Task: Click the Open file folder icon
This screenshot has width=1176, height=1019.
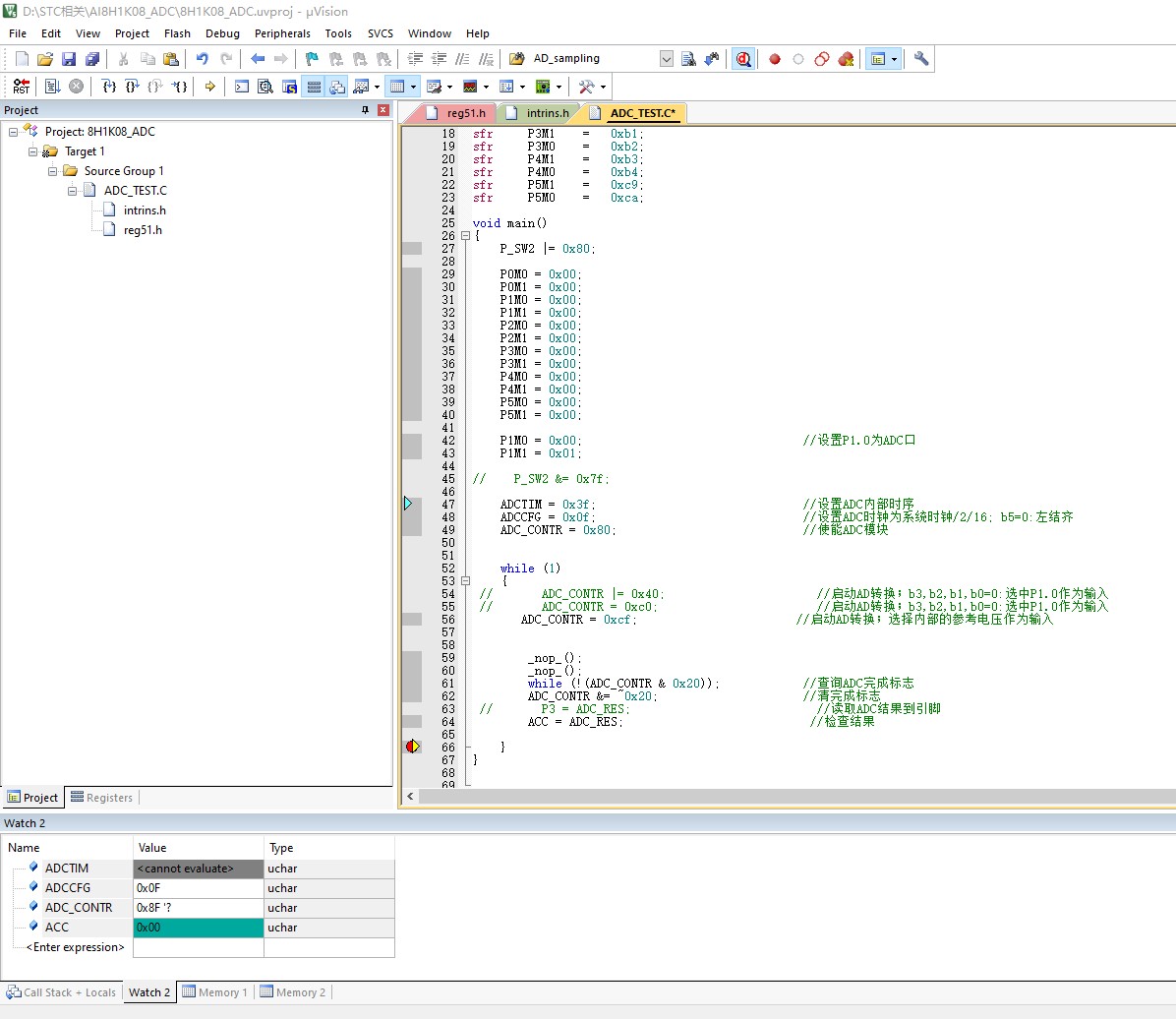Action: click(x=45, y=59)
